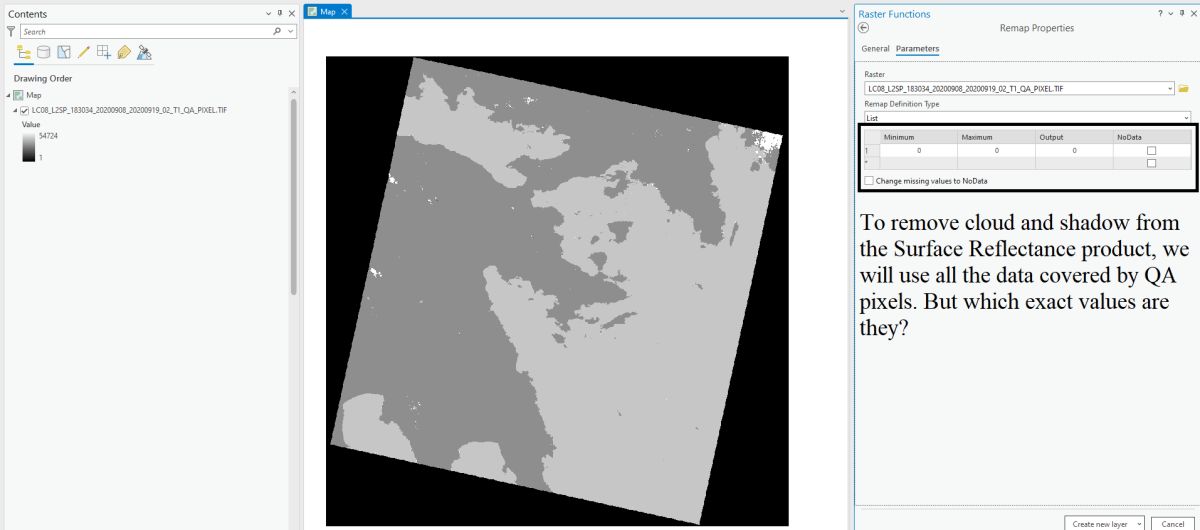This screenshot has width=1200, height=530.
Task: Select the List By Perspective Imagery icon
Action: (x=144, y=52)
